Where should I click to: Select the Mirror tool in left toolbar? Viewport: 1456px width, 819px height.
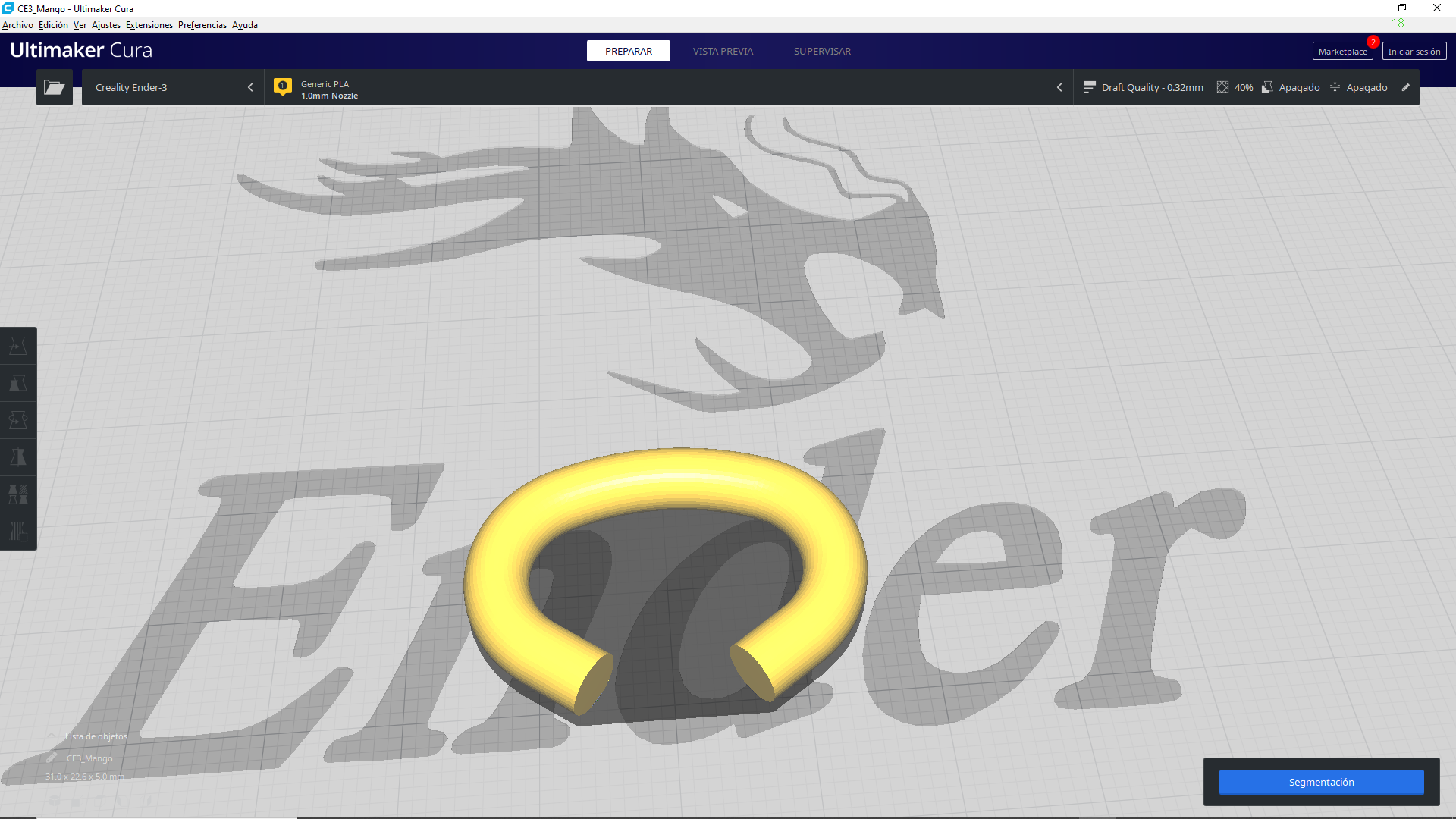click(x=18, y=457)
